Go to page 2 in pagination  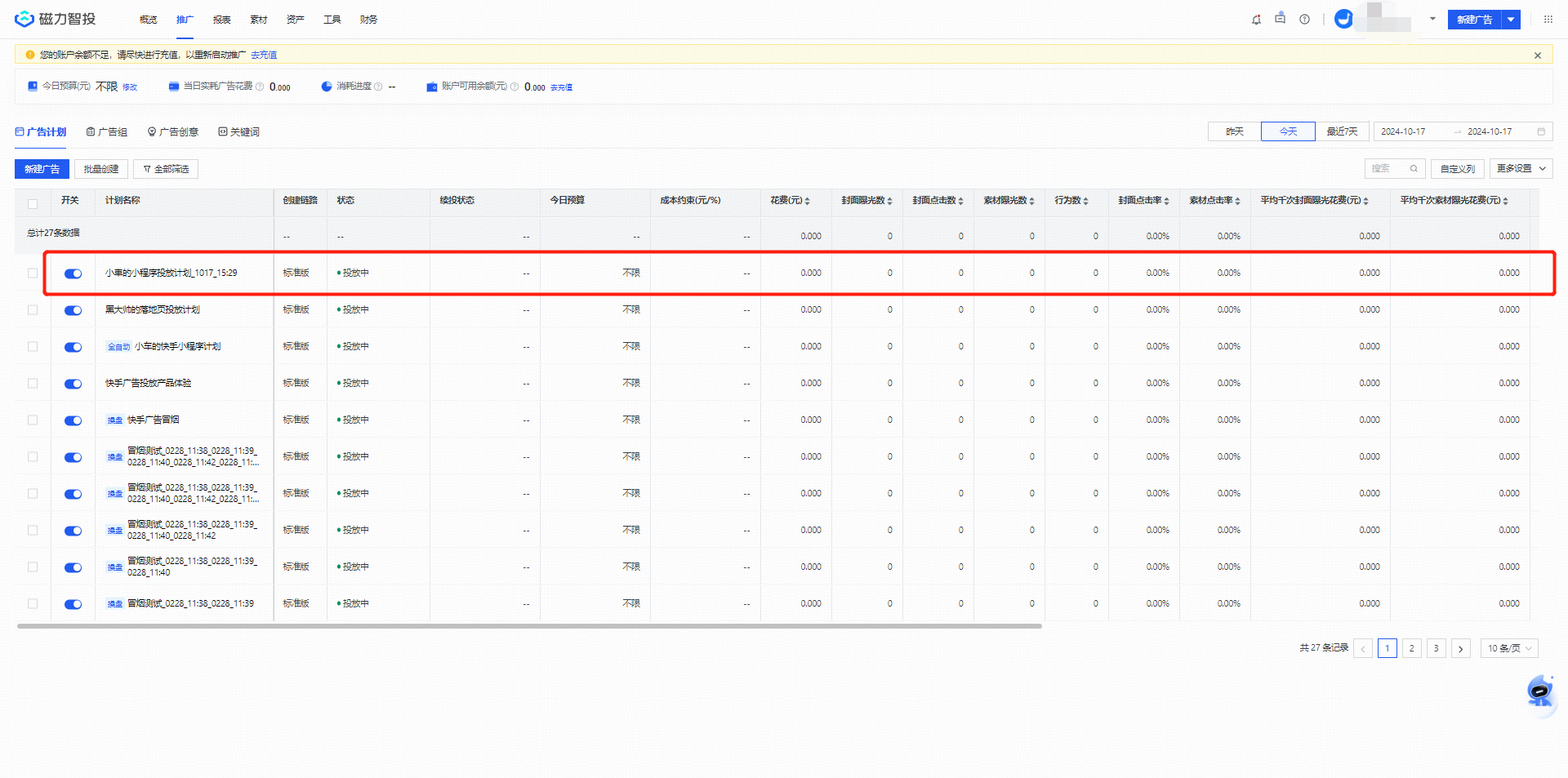coord(1411,648)
